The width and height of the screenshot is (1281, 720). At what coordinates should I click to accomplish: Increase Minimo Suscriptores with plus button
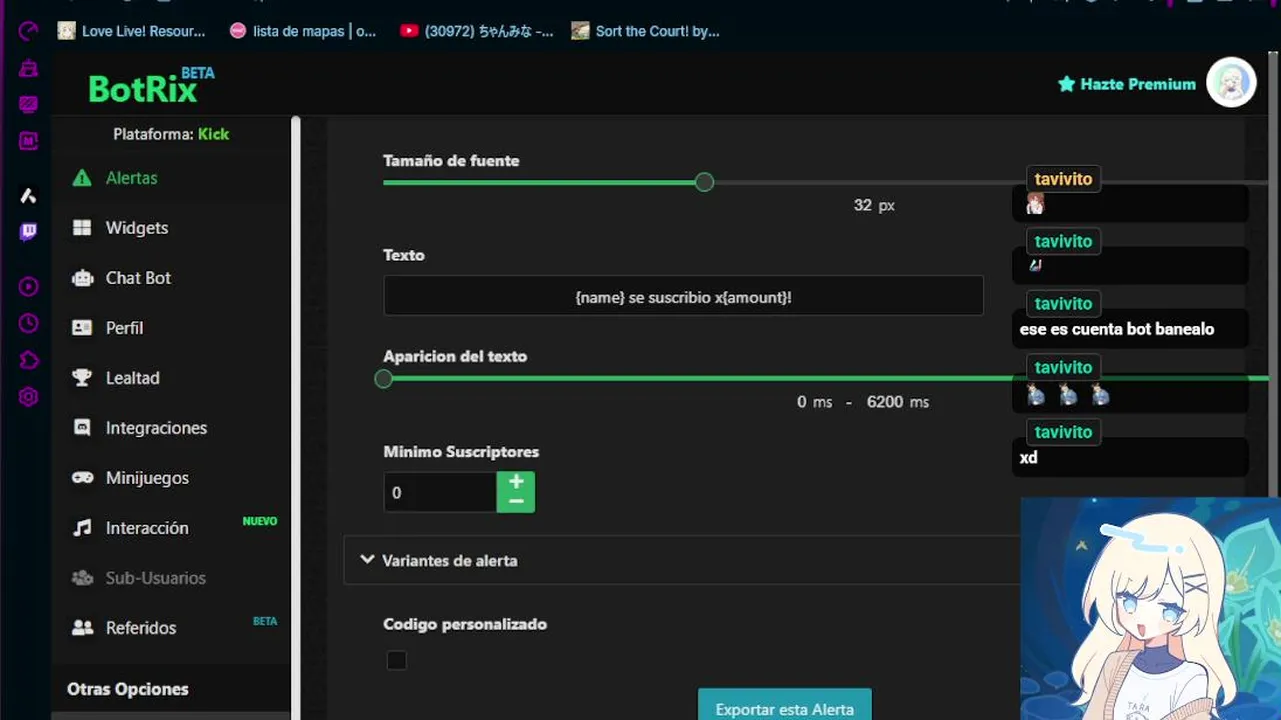[x=516, y=481]
